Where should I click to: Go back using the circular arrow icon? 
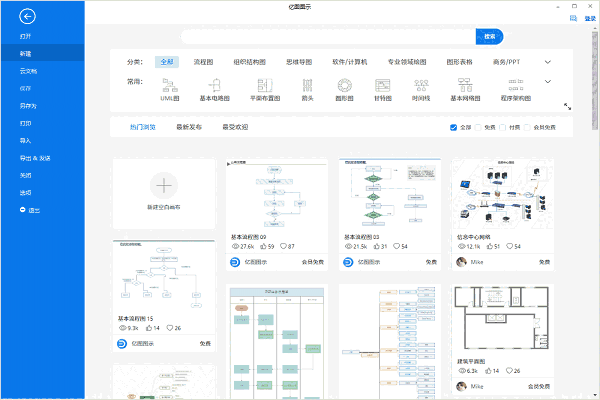pos(27,16)
